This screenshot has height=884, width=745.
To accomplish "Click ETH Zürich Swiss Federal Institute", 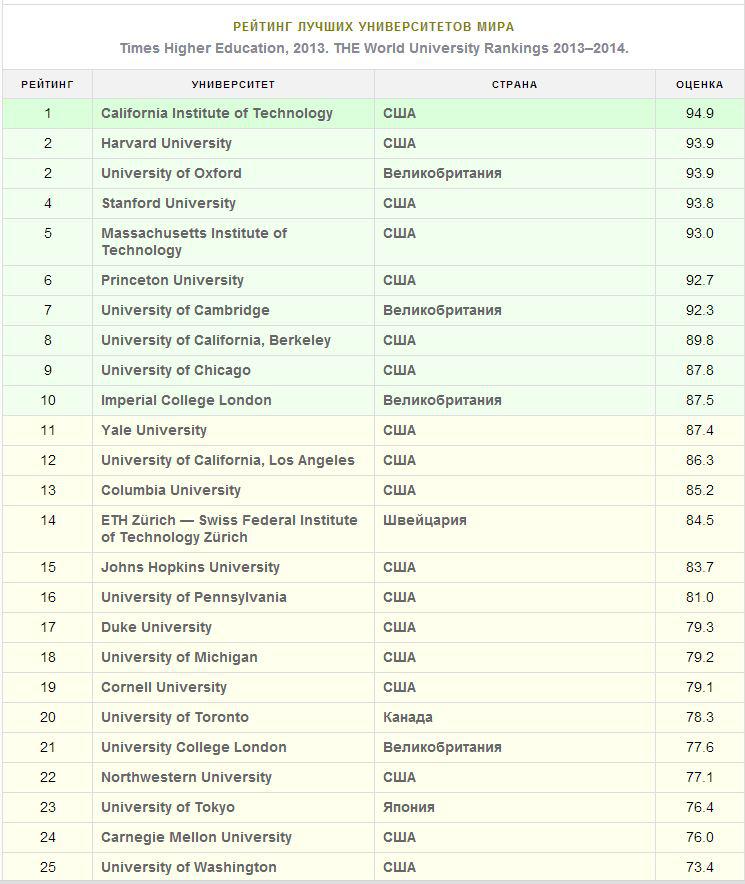I will 229,528.
